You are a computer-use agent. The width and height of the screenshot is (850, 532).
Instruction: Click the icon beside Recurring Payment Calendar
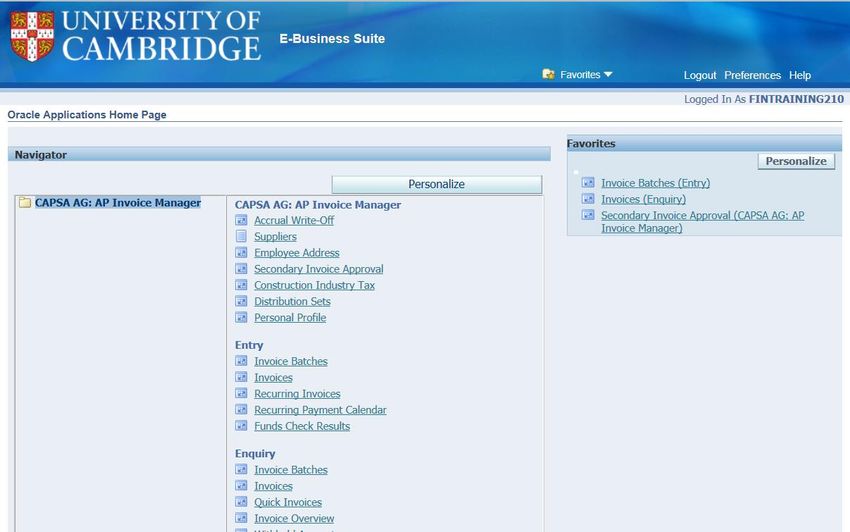[x=241, y=410]
